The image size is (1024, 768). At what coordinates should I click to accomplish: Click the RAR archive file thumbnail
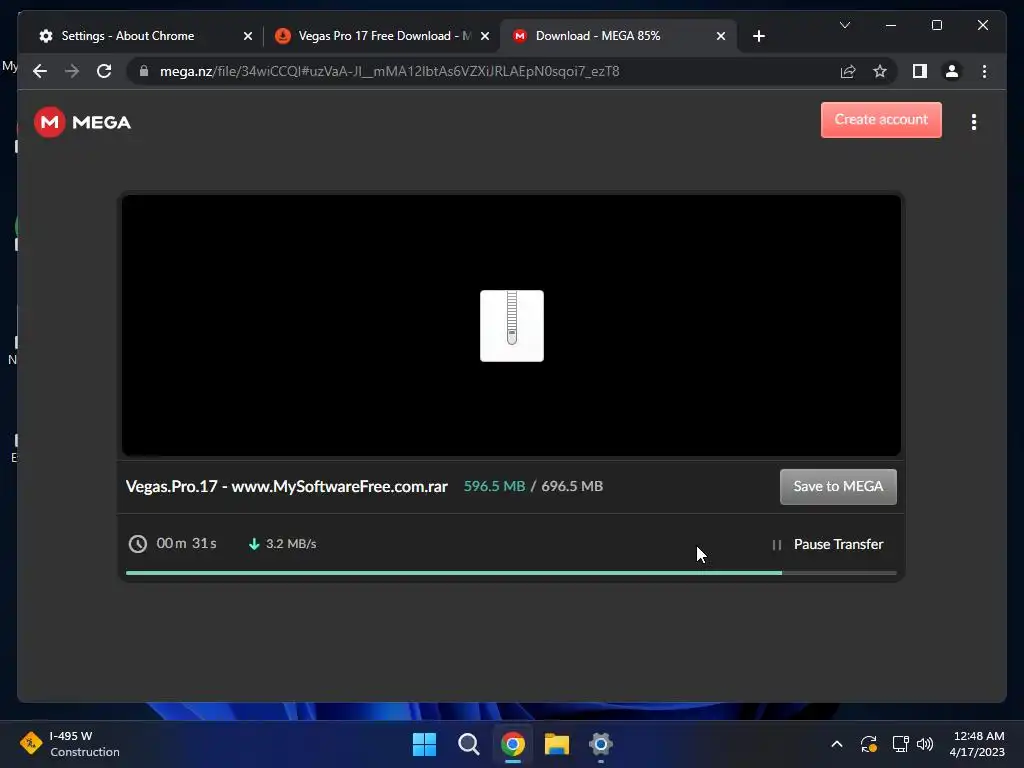(x=512, y=326)
